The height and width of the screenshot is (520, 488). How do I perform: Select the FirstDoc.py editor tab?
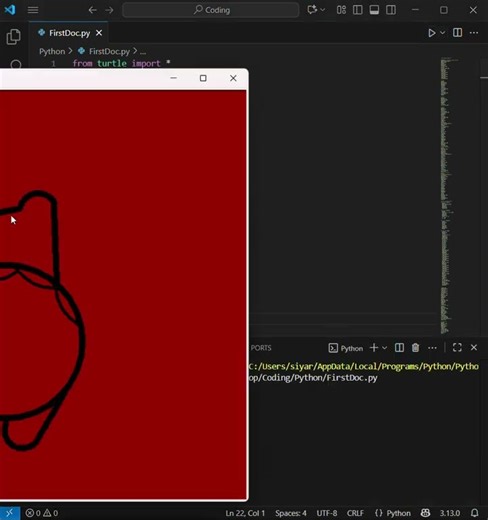[68, 33]
